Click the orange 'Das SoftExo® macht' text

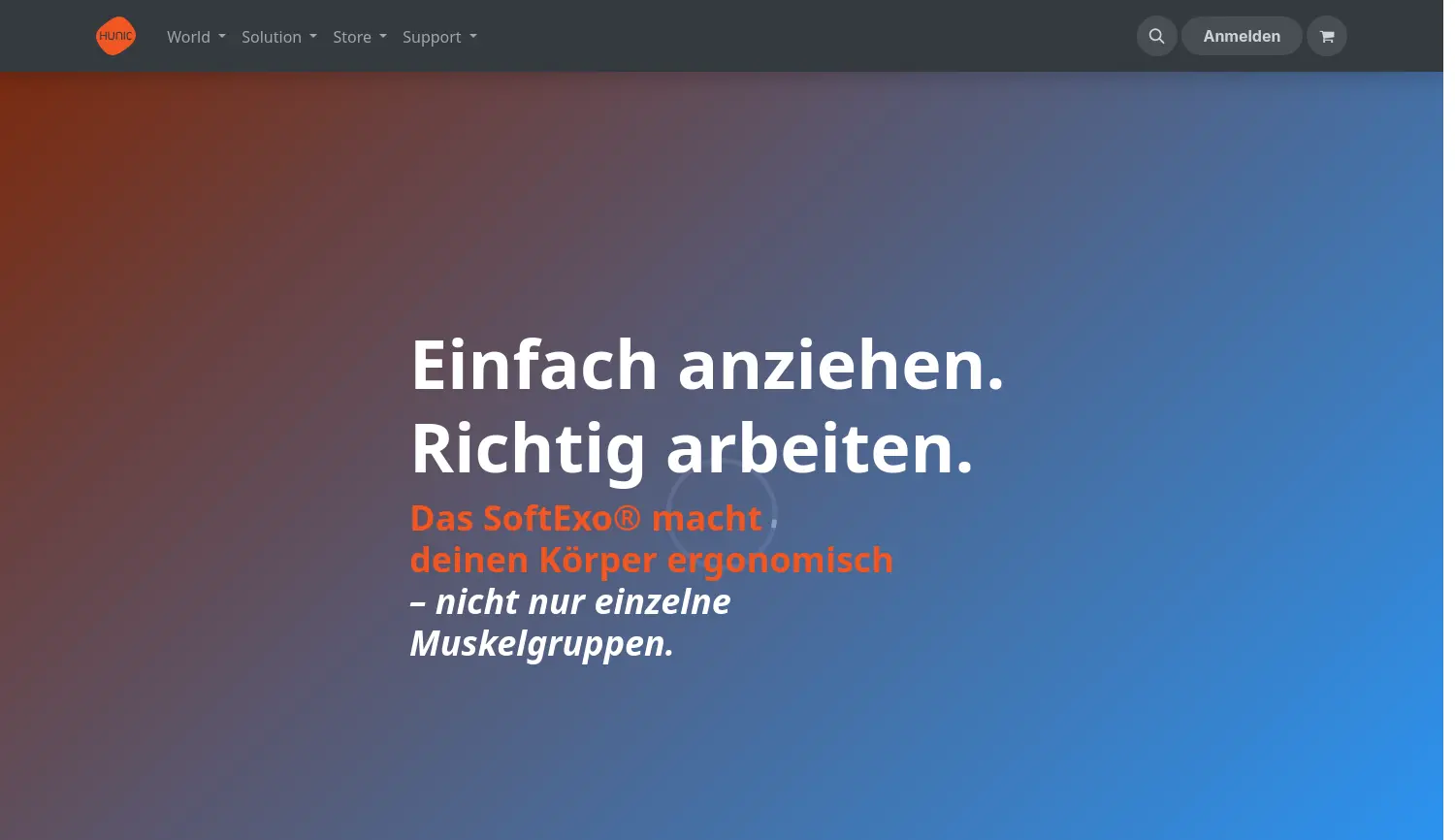click(586, 517)
